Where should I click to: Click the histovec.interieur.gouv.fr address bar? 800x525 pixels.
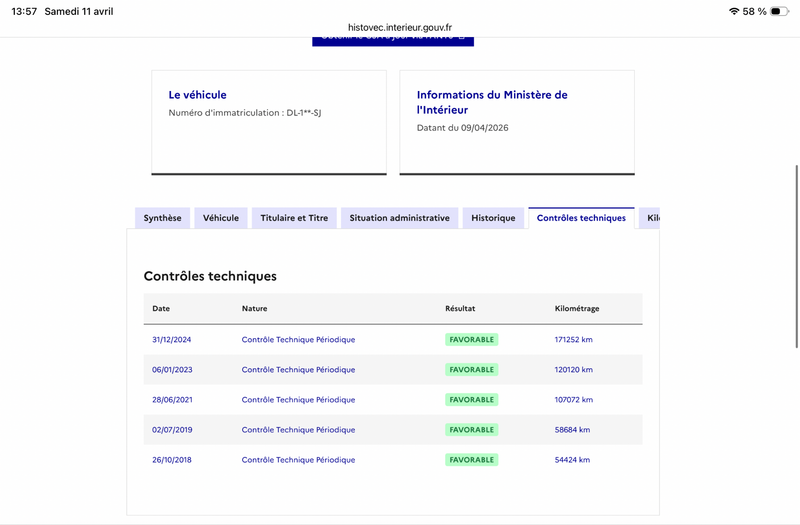400,28
